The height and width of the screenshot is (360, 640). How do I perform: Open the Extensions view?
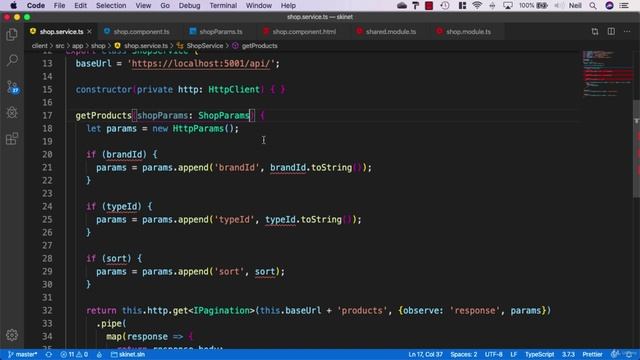click(12, 138)
